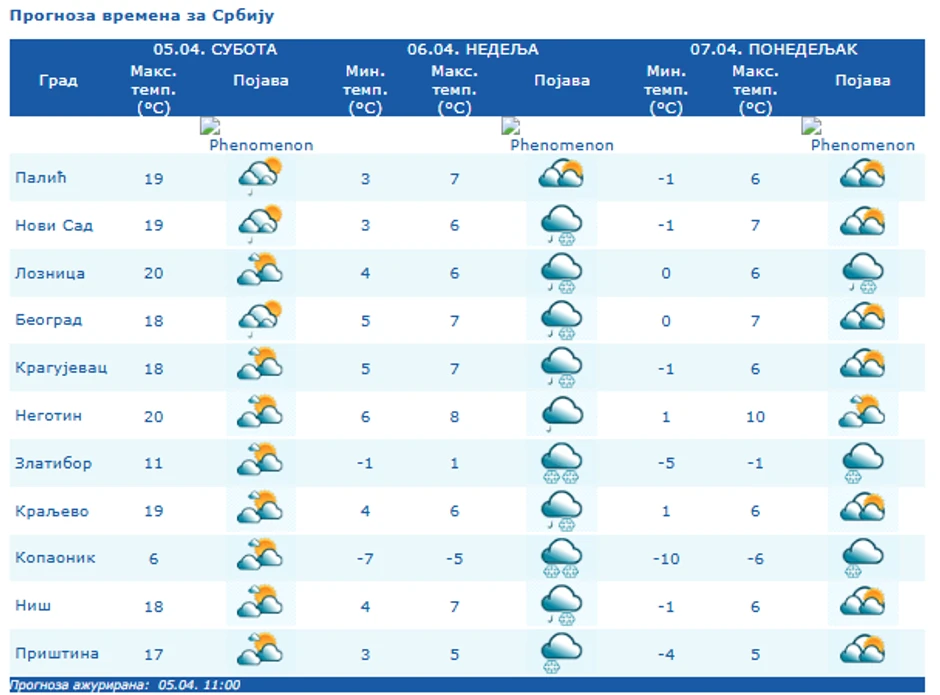The height and width of the screenshot is (695, 940).
Task: Click broken Phenomenon image under Monday
Action: coord(858,135)
